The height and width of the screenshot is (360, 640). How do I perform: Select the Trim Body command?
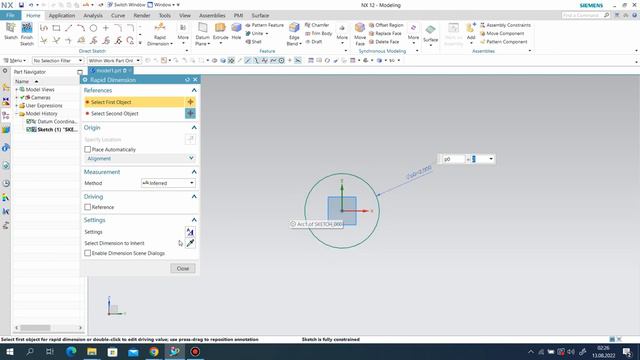pyautogui.click(x=318, y=33)
